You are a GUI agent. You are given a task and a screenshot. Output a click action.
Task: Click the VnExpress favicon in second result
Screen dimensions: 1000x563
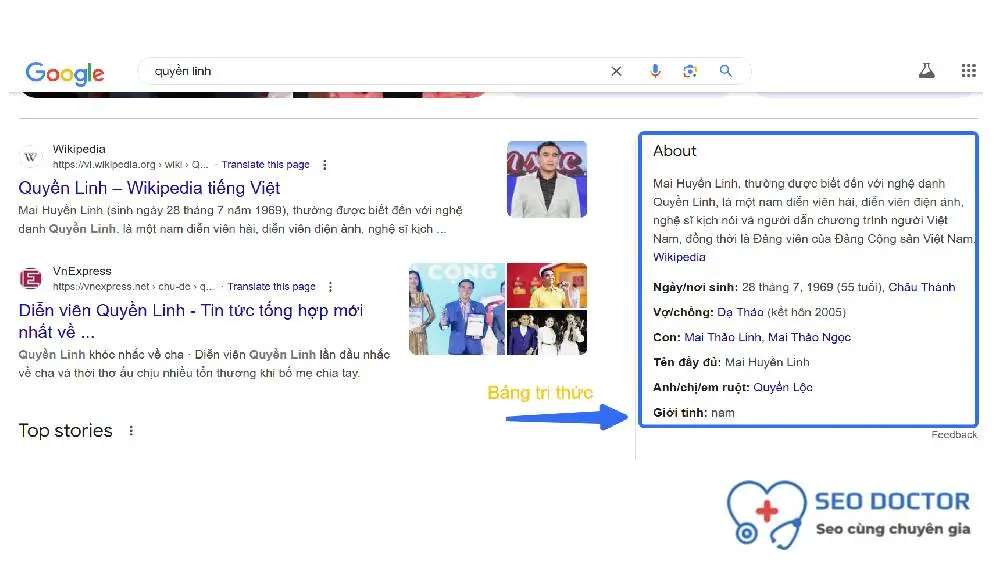[31, 279]
